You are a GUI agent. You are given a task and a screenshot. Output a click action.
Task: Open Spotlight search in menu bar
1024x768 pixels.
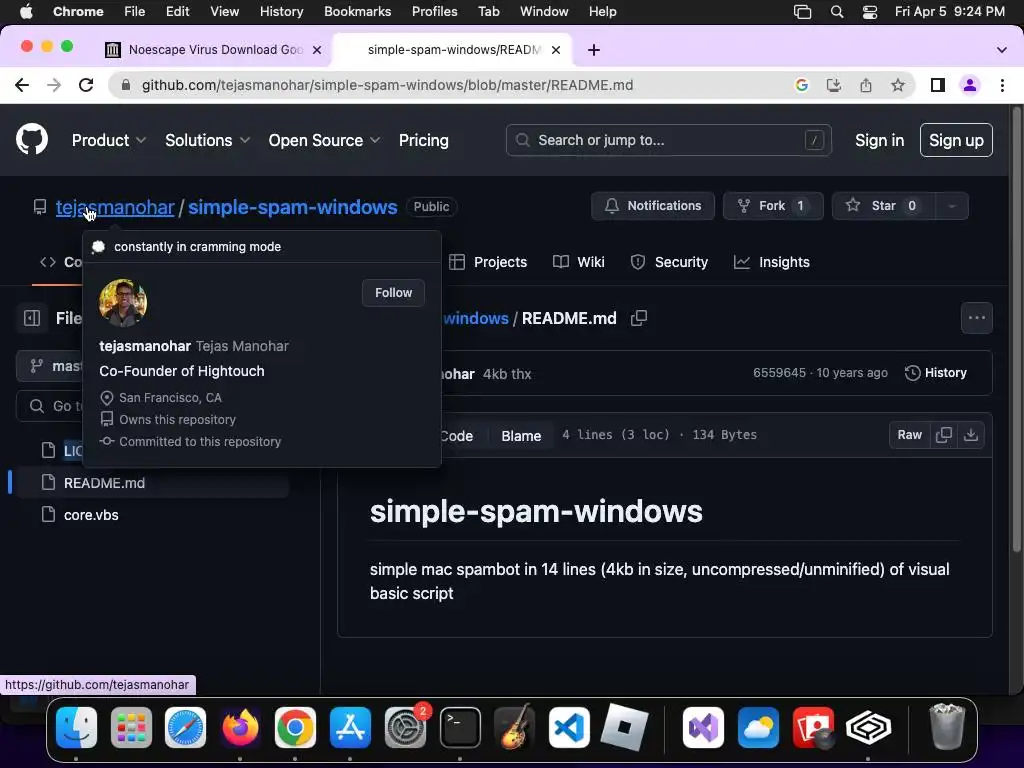pyautogui.click(x=837, y=12)
